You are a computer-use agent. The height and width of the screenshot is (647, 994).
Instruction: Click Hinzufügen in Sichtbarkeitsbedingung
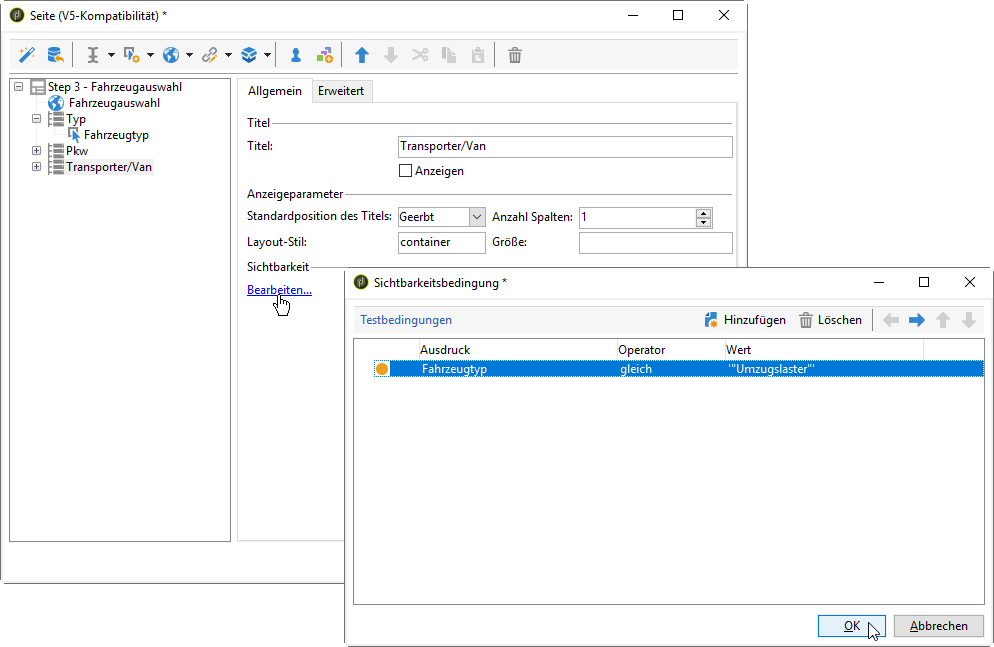(x=745, y=320)
